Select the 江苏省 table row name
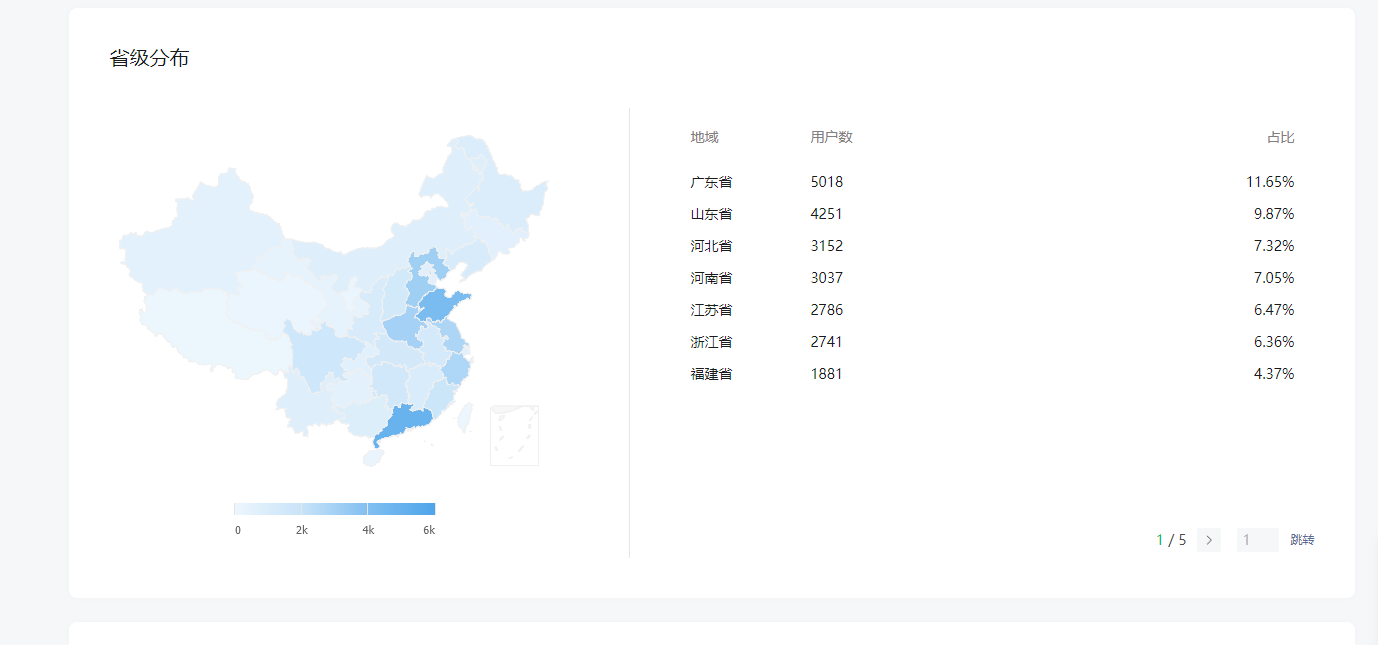Image resolution: width=1378 pixels, height=645 pixels. tap(711, 310)
